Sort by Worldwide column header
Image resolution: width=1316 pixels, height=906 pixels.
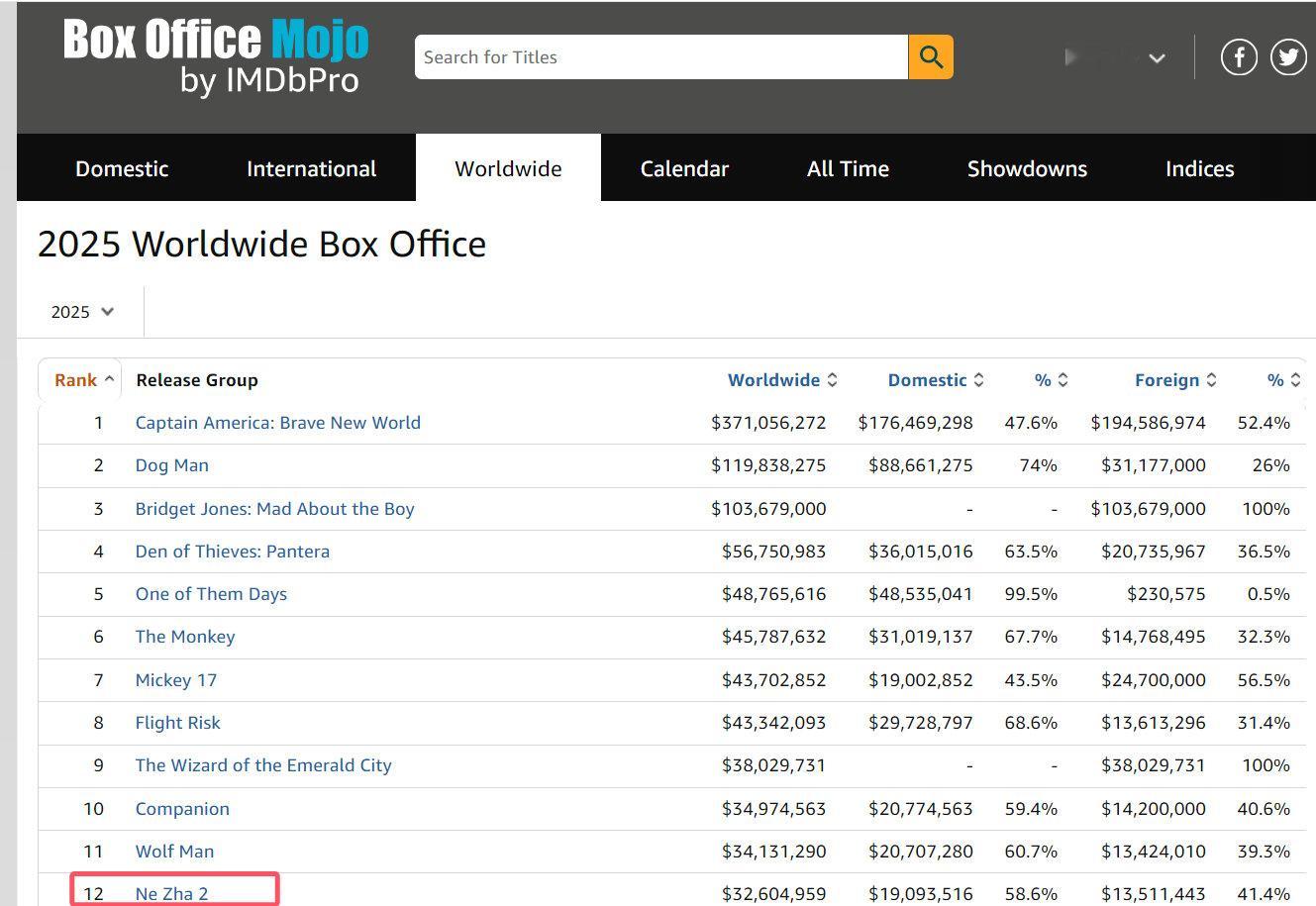pos(782,380)
